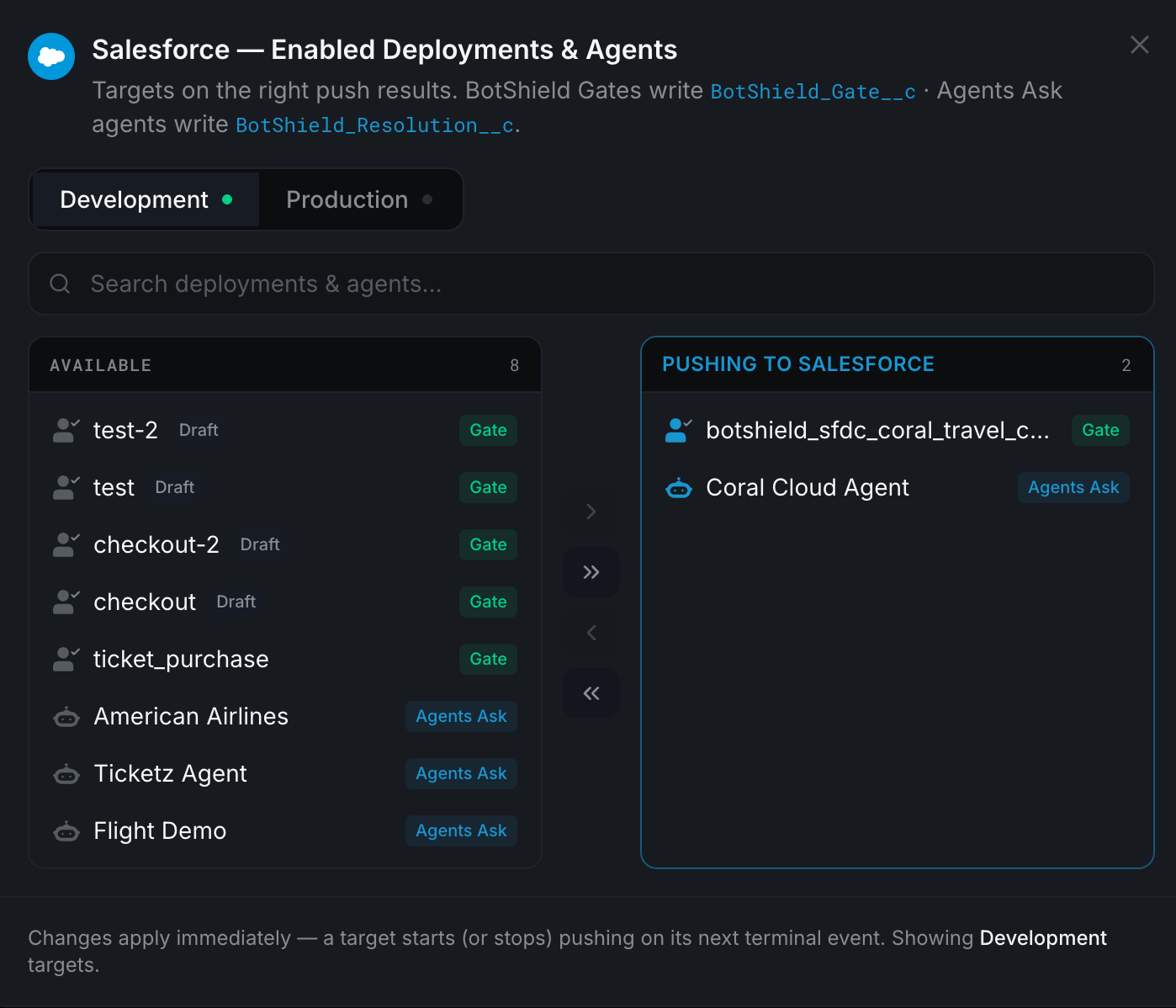Focus the Search deployments & agents field

591,284
